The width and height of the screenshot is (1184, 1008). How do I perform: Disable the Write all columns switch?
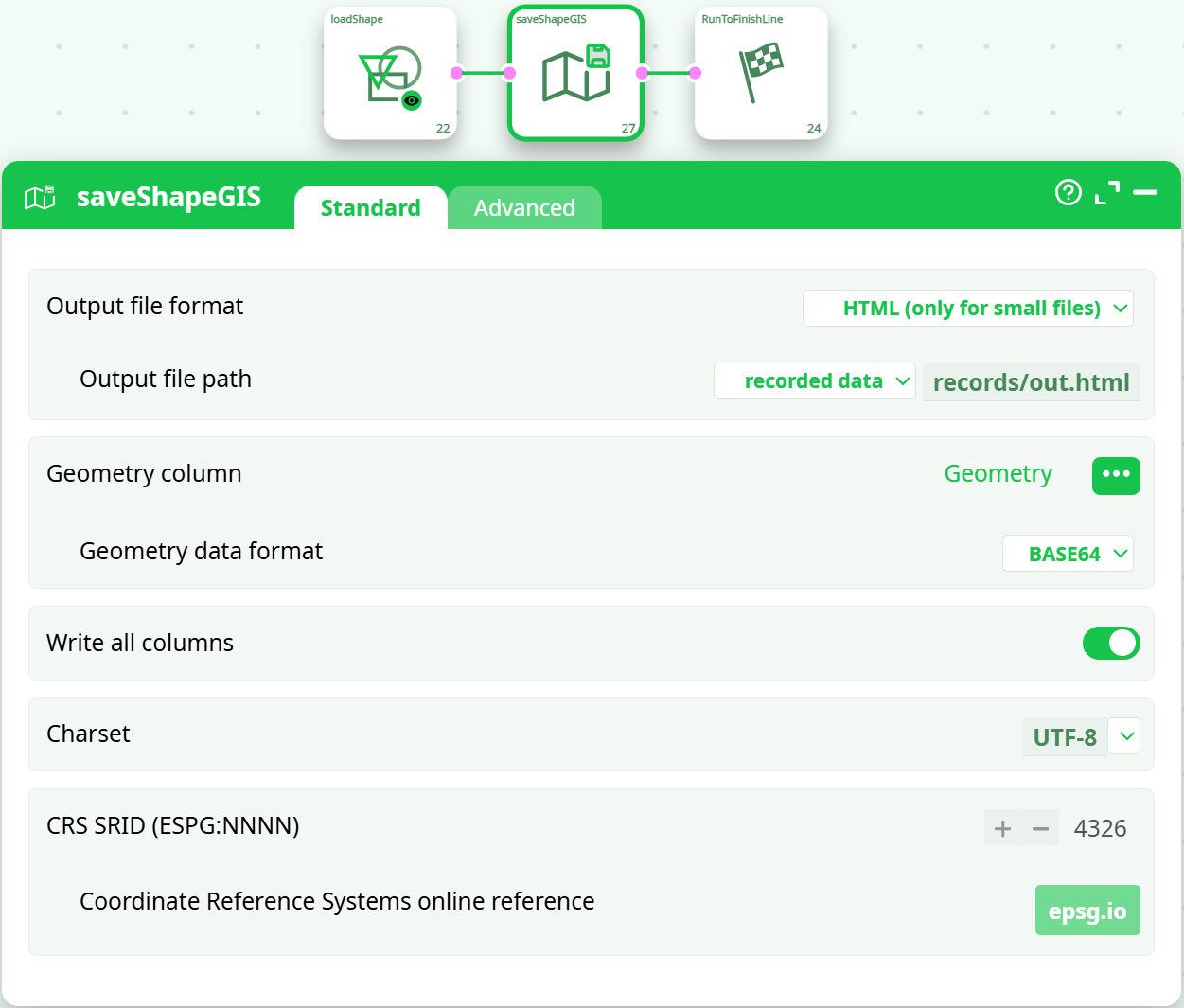click(x=1111, y=644)
